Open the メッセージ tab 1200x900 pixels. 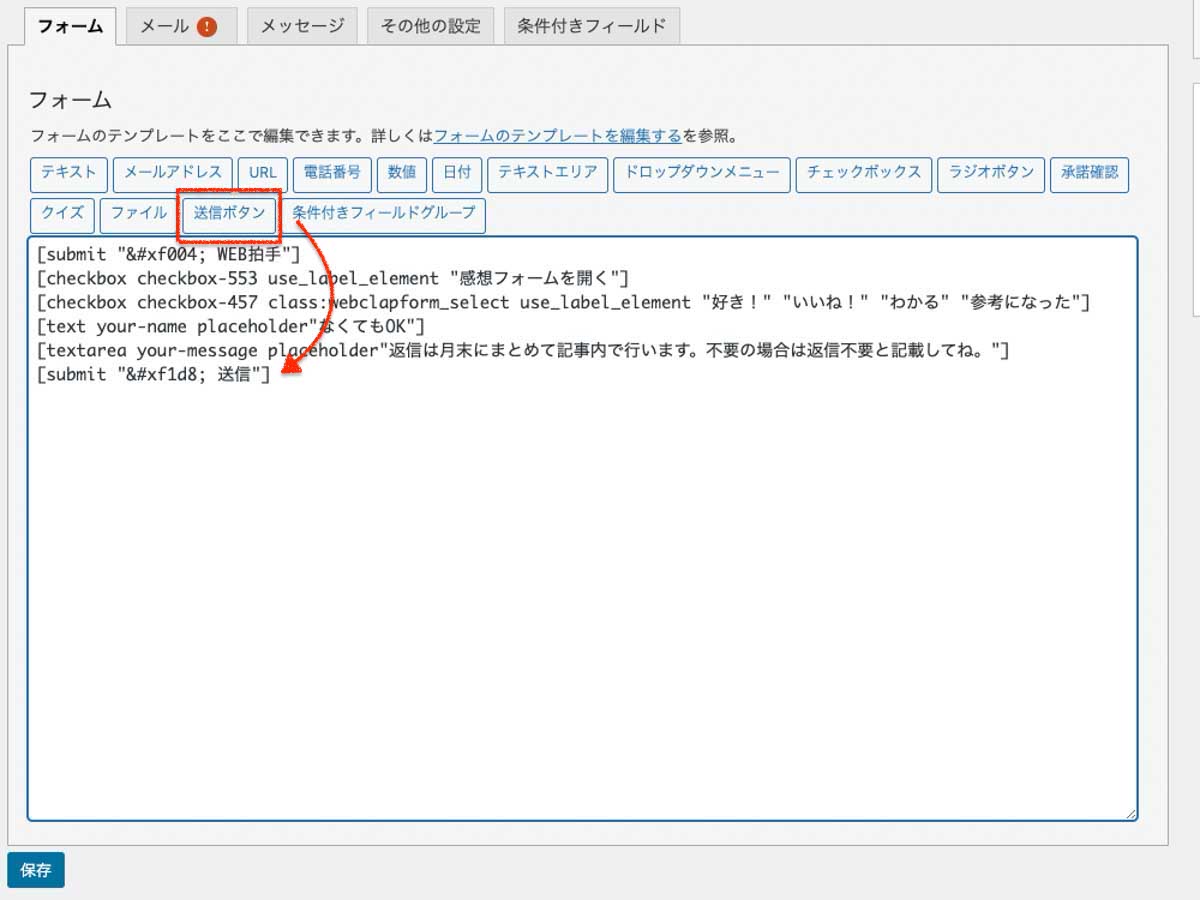pos(302,27)
